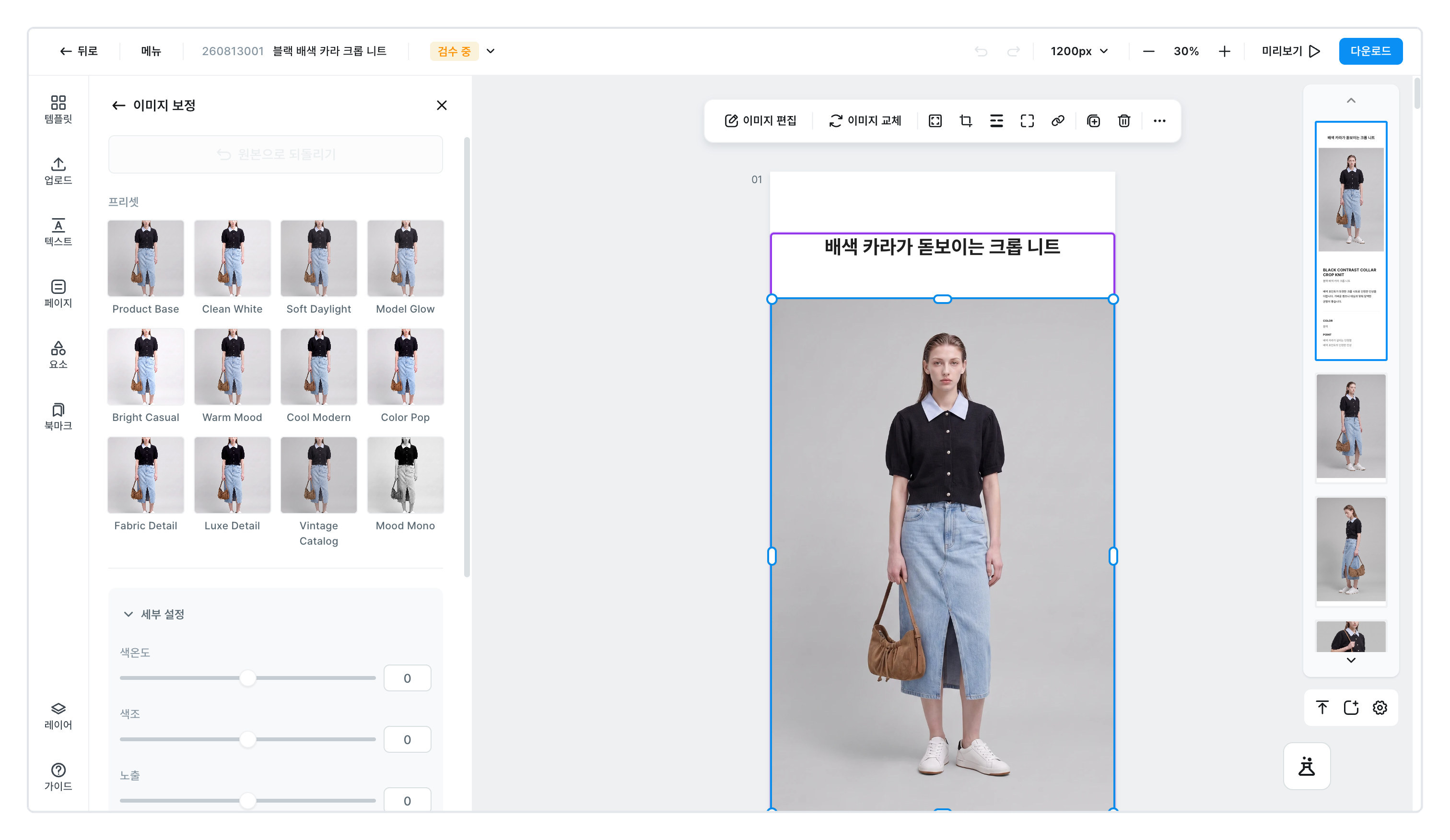Image resolution: width=1450 pixels, height=840 pixels.
Task: Zoom in with the plus icon
Action: point(1225,51)
